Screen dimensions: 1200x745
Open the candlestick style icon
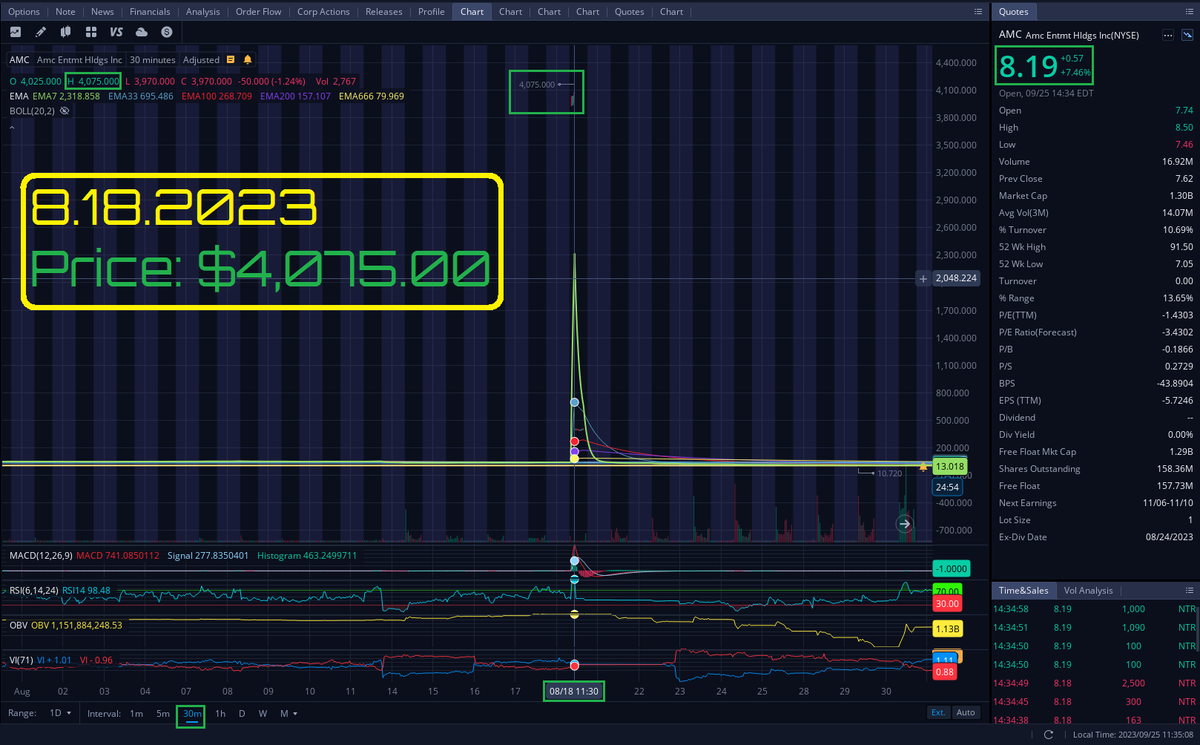(x=66, y=32)
